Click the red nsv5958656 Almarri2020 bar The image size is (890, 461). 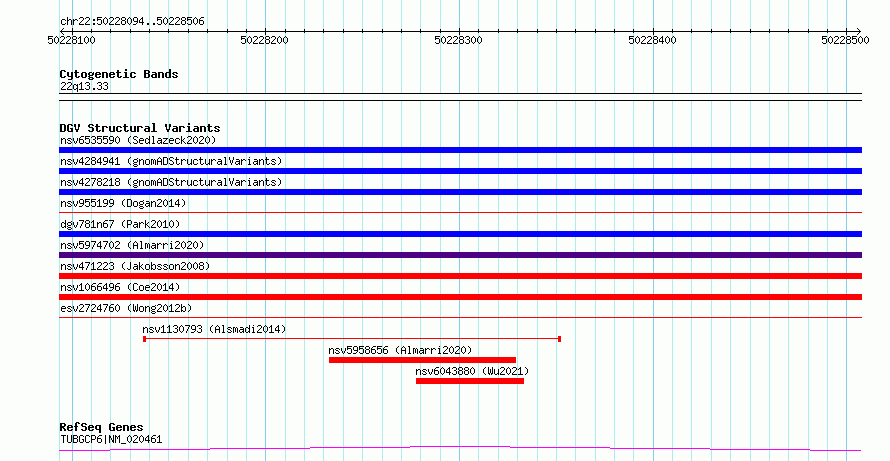pyautogui.click(x=422, y=360)
